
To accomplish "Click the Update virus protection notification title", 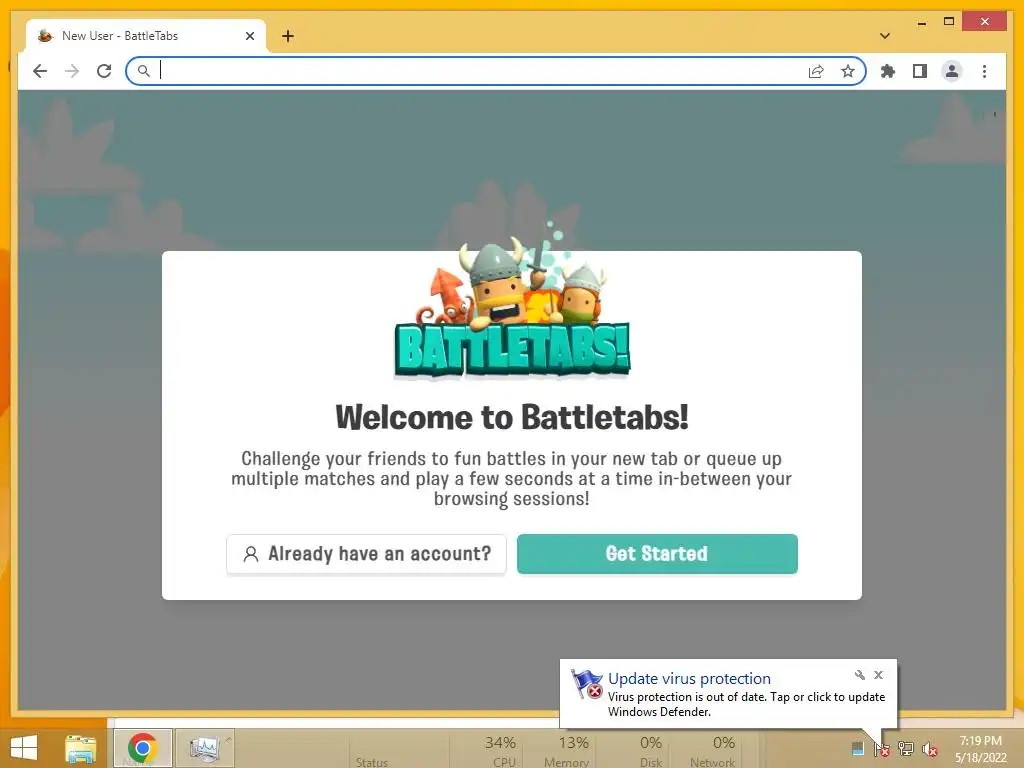I will (x=689, y=679).
